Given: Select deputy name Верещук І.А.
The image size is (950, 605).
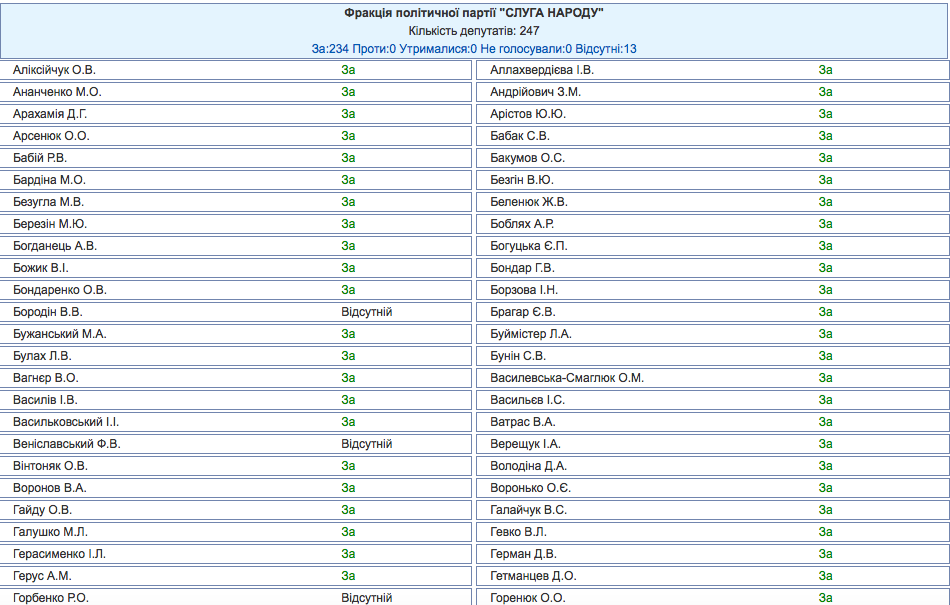Looking at the screenshot, I should [525, 444].
